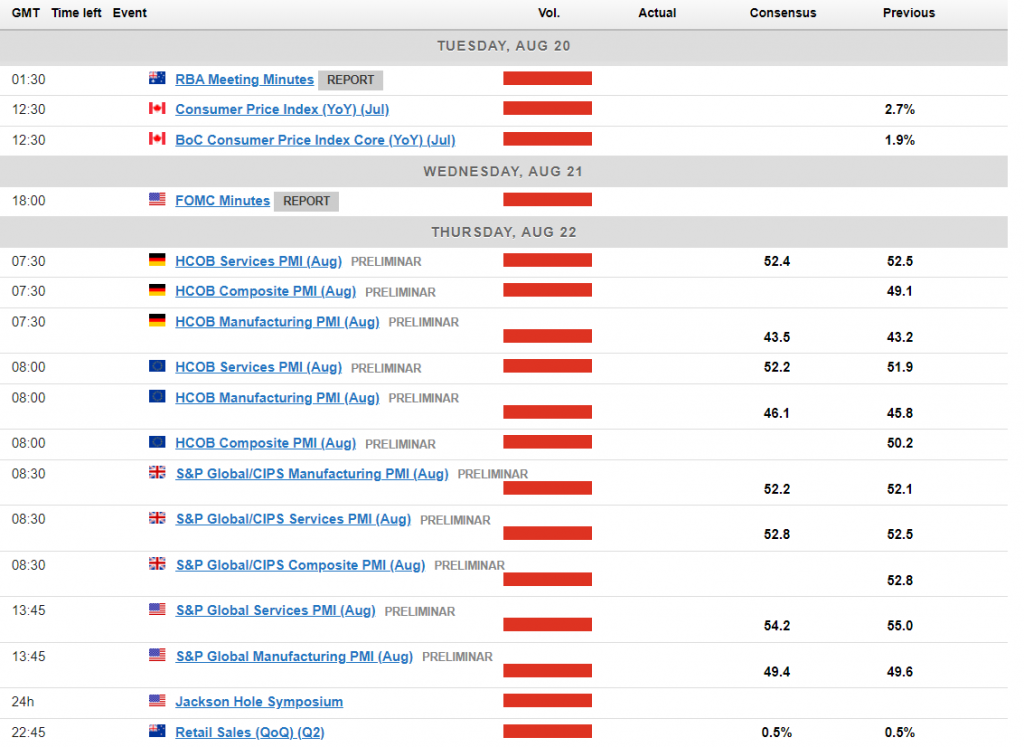Open Eurozone HCOB Manufacturing PMI at 08:00
Image resolution: width=1024 pixels, height=747 pixels.
[278, 398]
